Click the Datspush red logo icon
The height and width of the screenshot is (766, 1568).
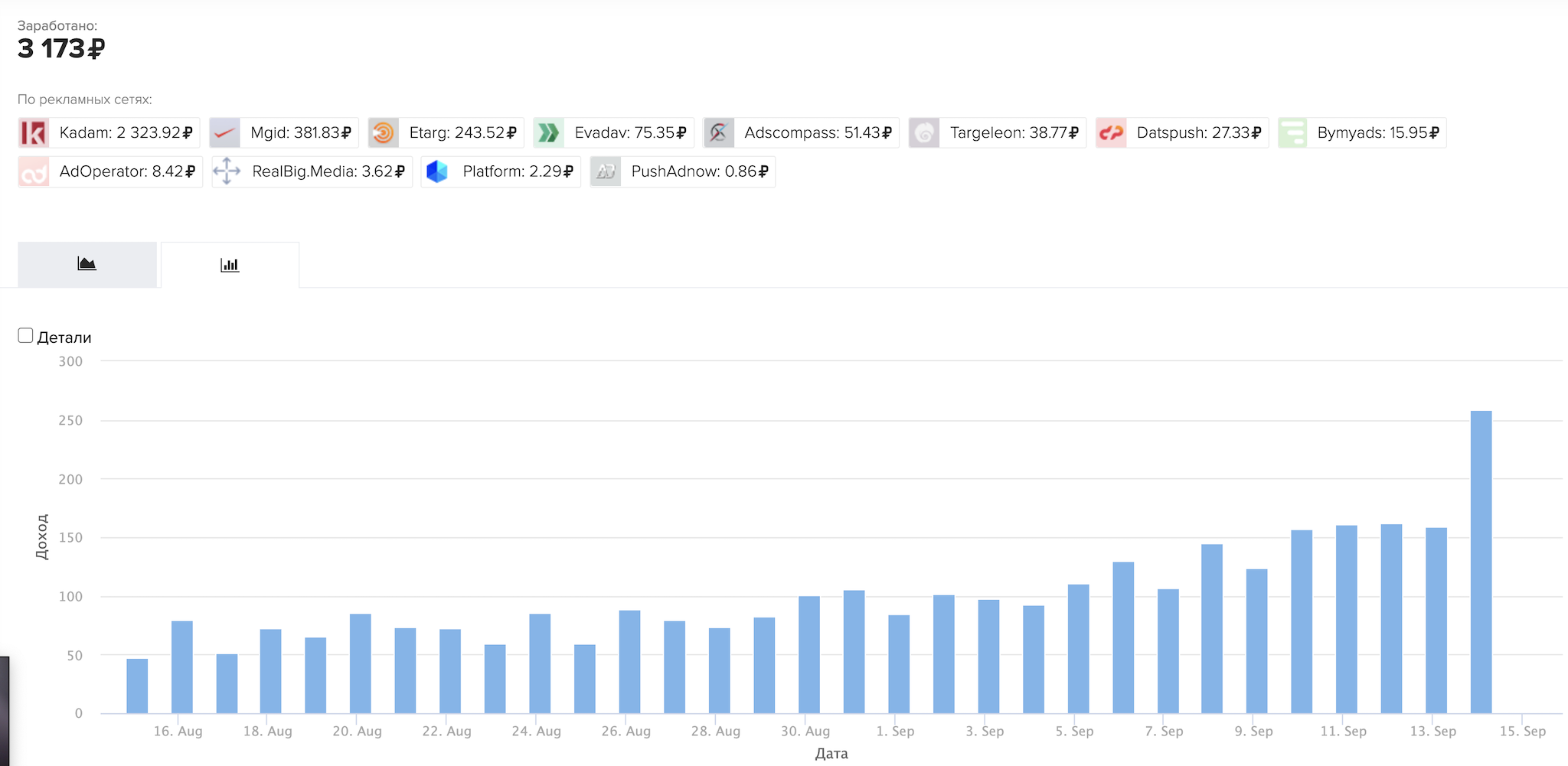tap(1111, 133)
